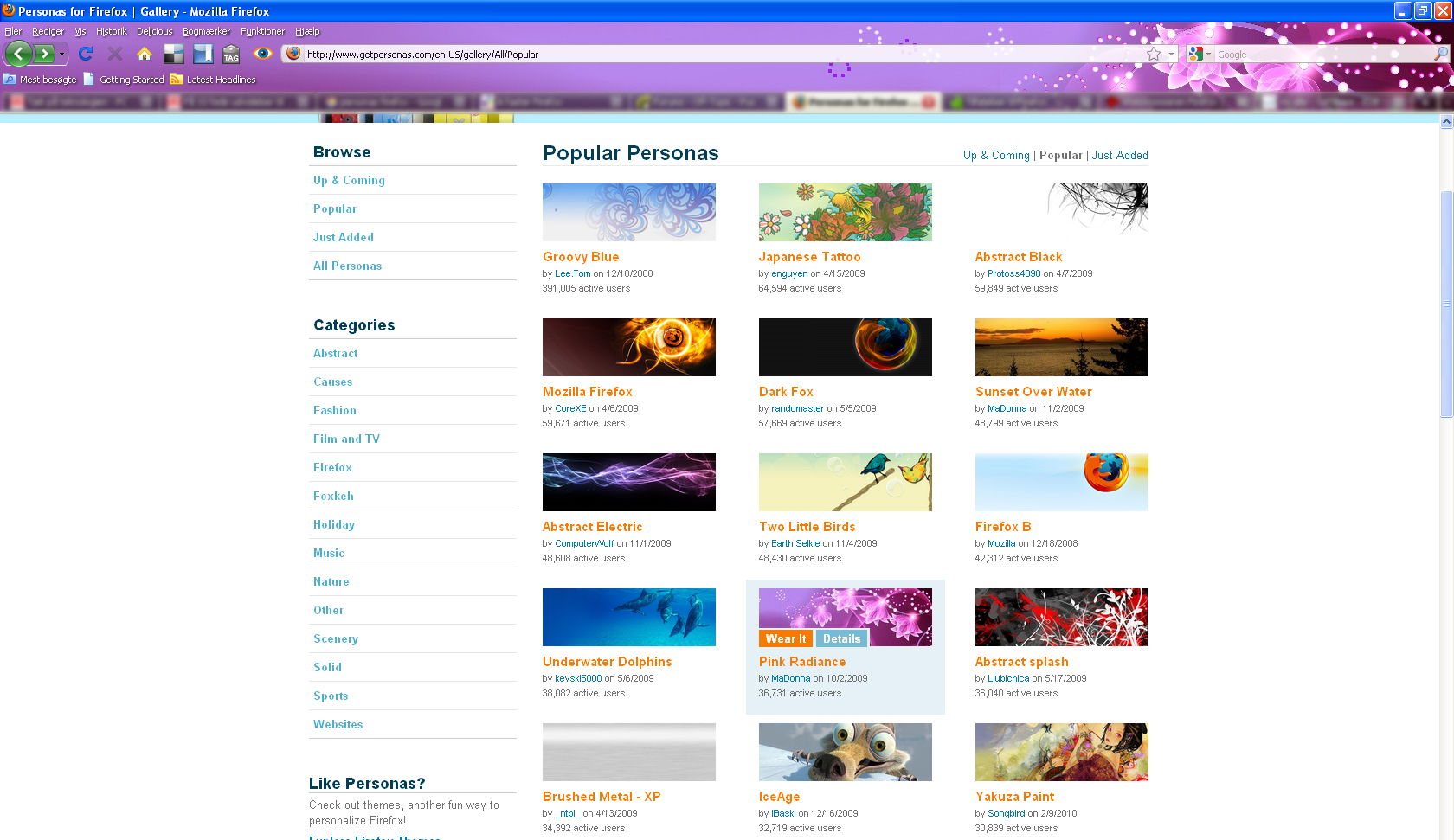Open the Hjælp menu

pyautogui.click(x=307, y=31)
